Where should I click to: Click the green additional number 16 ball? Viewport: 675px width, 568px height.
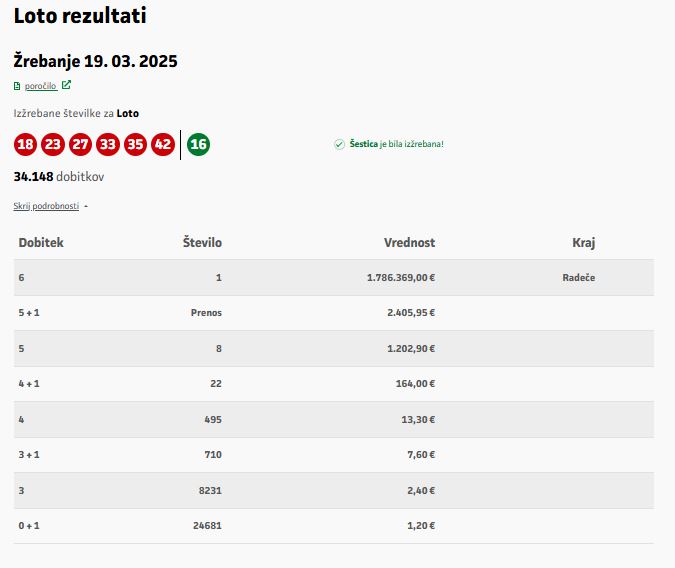(198, 144)
